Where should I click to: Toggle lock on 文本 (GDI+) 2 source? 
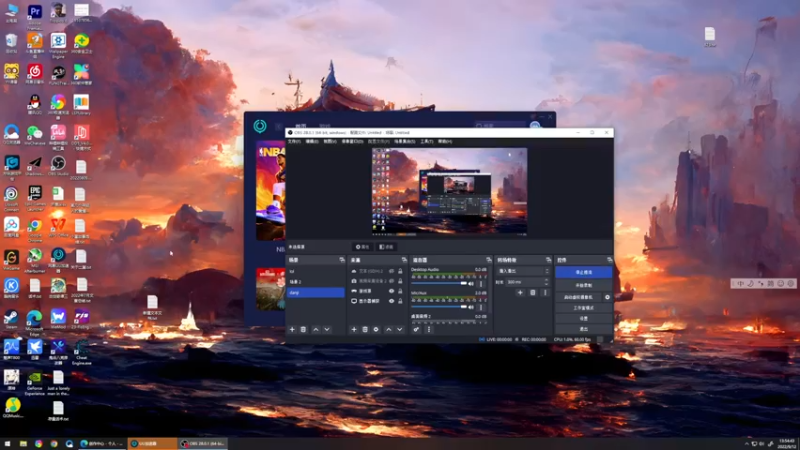(x=400, y=271)
